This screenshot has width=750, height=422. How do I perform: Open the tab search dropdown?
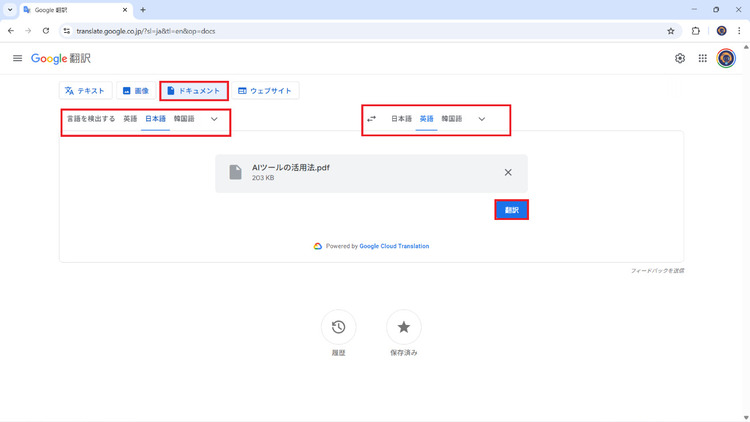pyautogui.click(x=9, y=9)
